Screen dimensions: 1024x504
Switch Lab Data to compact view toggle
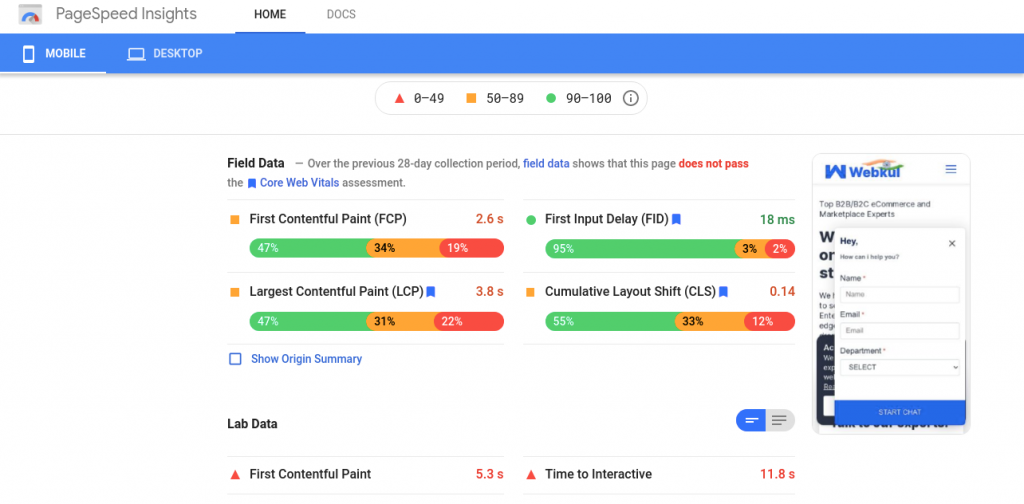point(751,420)
